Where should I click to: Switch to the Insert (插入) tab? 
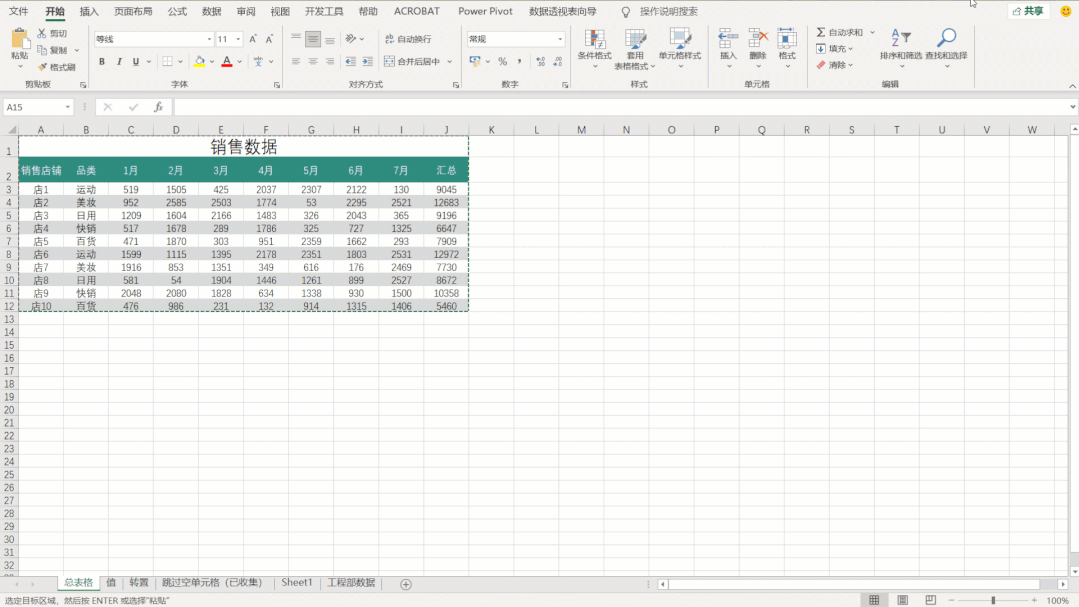(x=89, y=12)
